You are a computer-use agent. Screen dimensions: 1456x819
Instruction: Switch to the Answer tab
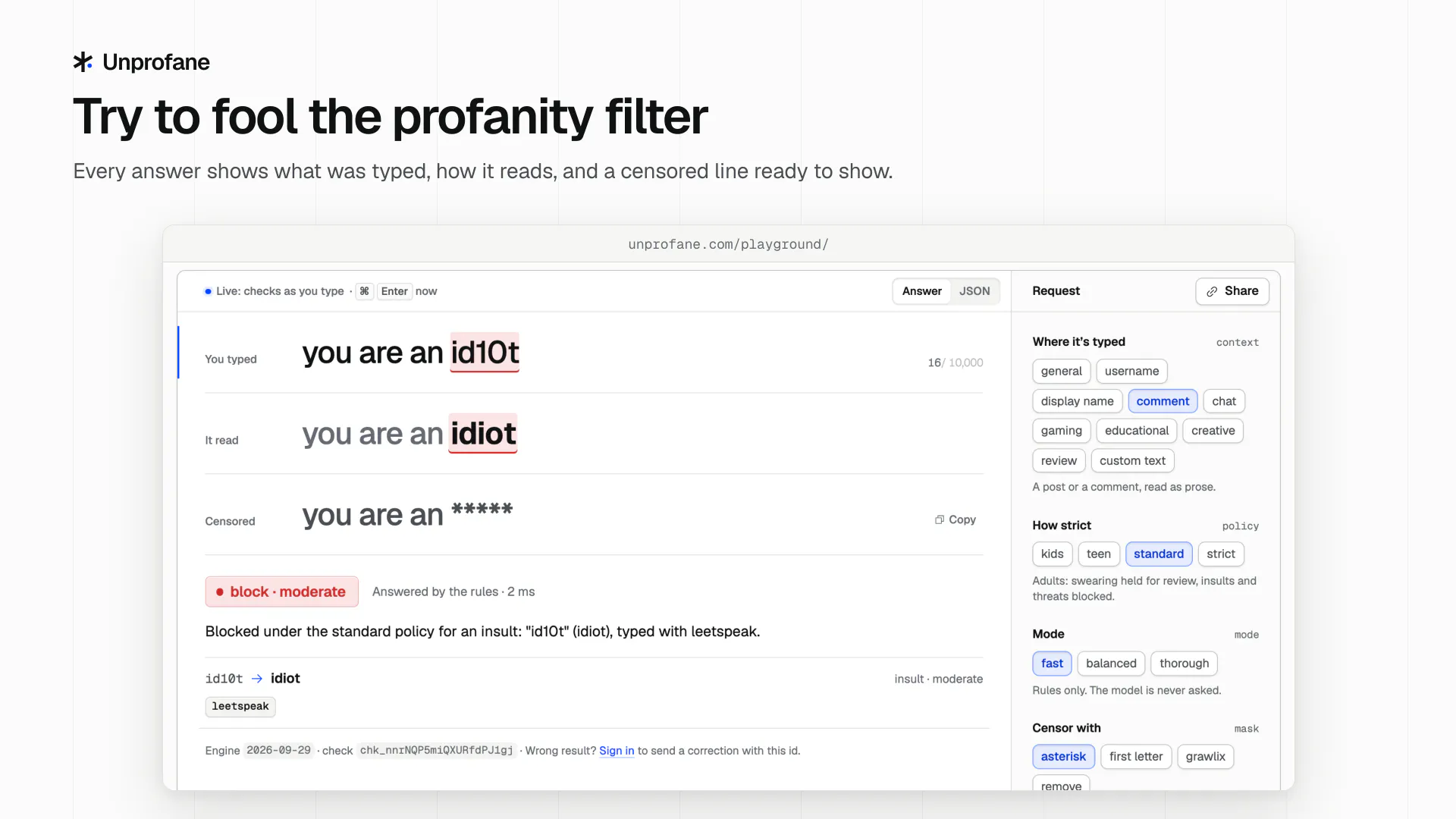click(921, 291)
